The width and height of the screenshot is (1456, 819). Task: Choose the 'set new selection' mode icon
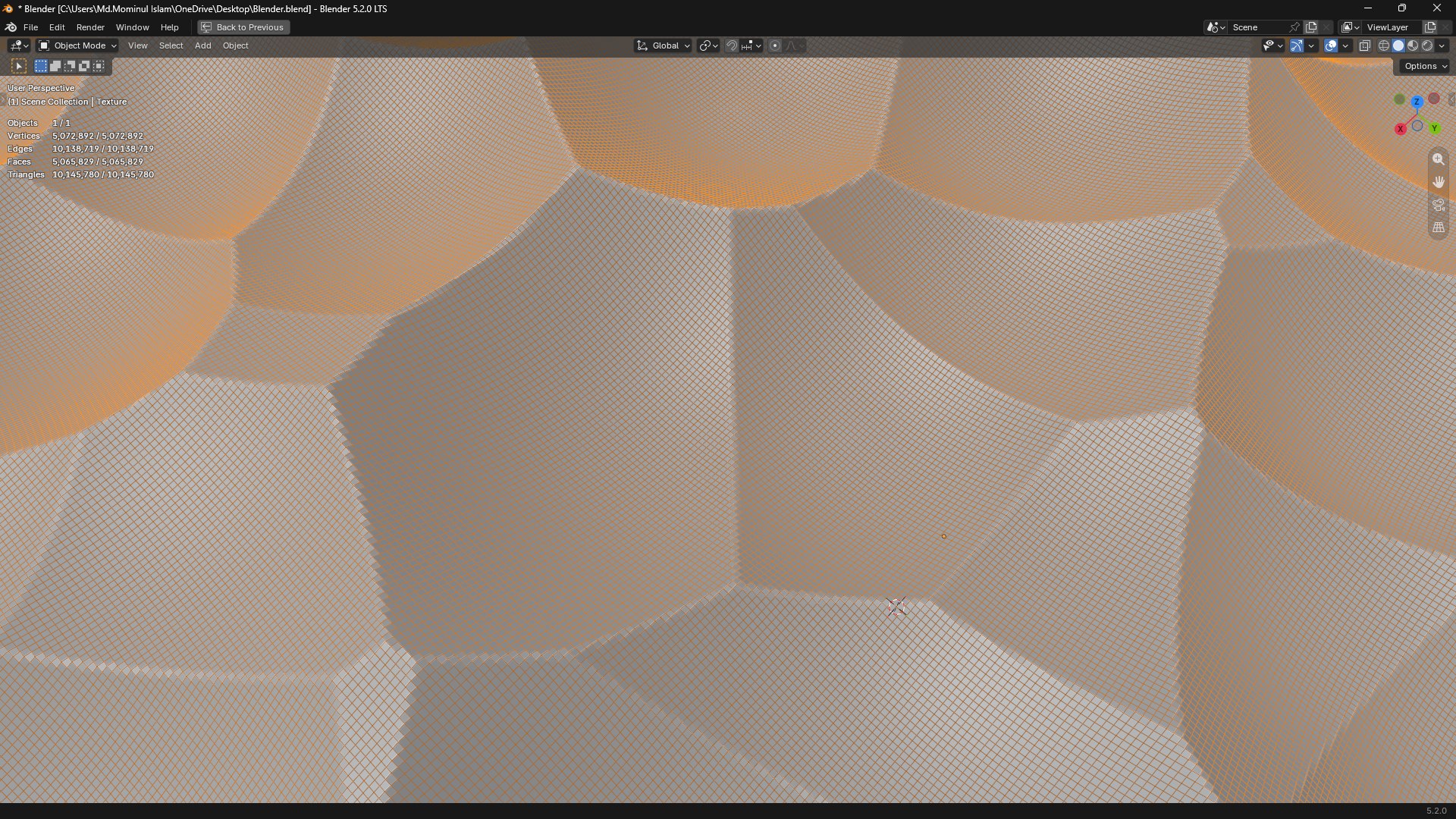coord(41,67)
